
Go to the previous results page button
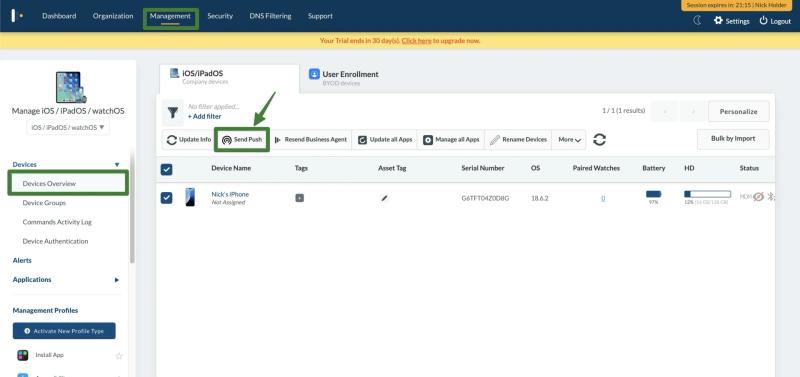[665, 112]
